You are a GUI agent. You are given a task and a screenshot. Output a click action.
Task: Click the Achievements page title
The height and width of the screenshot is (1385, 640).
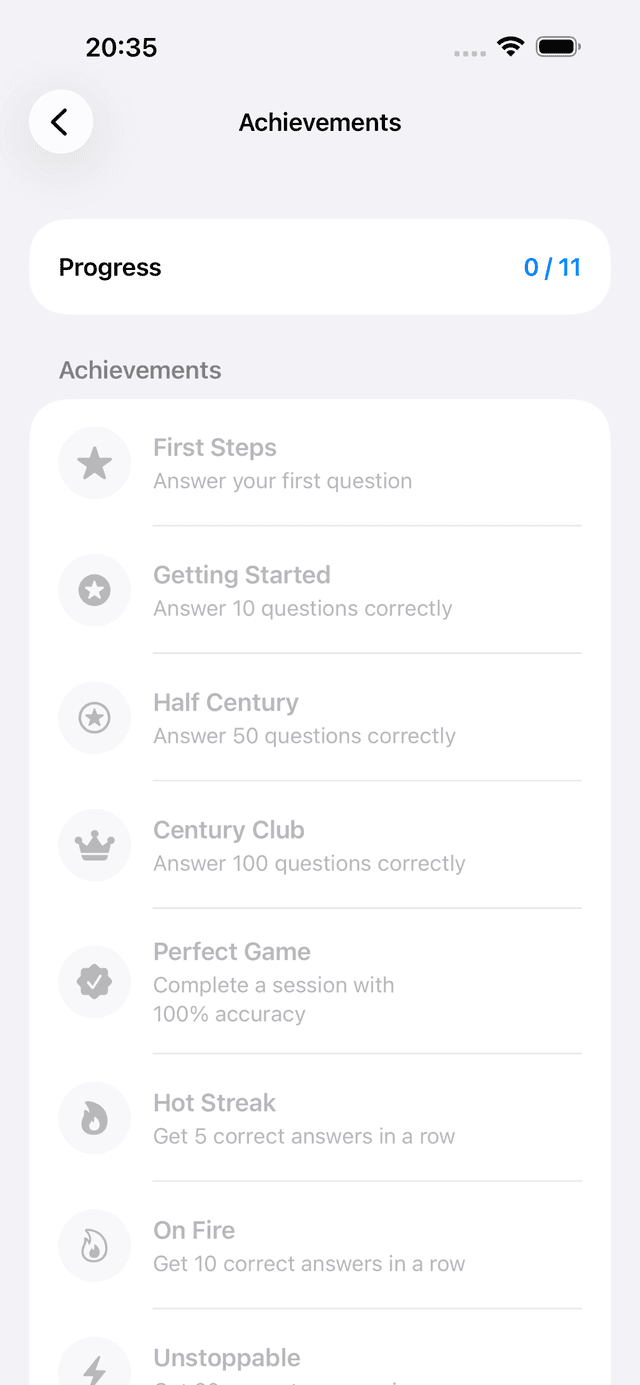pos(320,123)
